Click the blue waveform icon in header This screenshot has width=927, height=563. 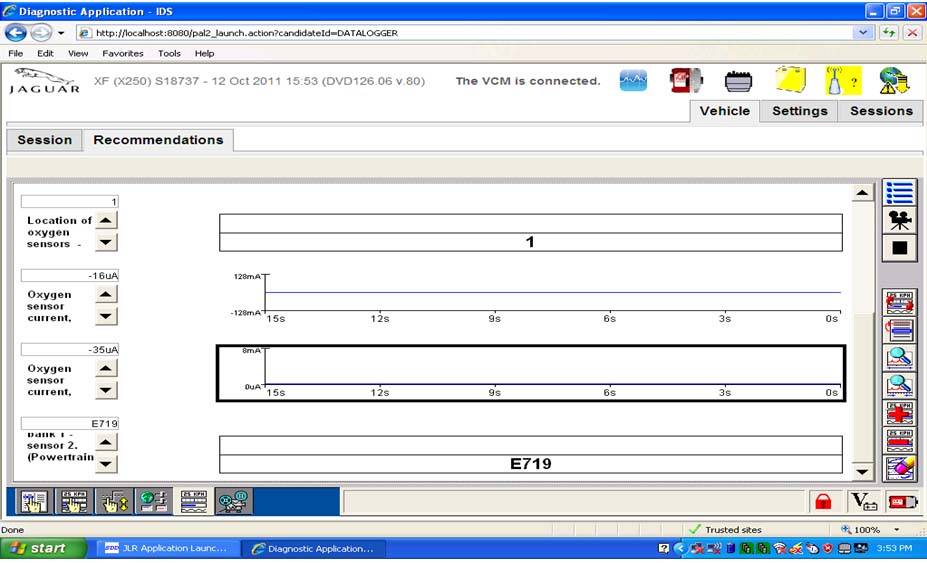(633, 81)
